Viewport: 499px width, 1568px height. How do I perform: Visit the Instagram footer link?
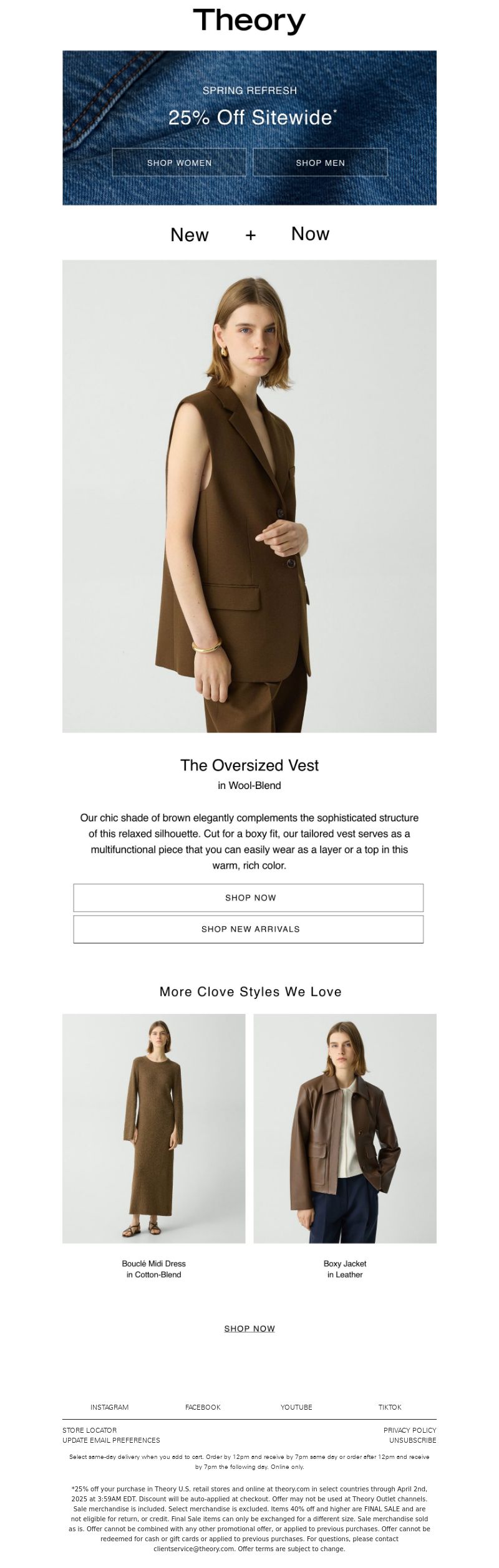click(x=109, y=1407)
